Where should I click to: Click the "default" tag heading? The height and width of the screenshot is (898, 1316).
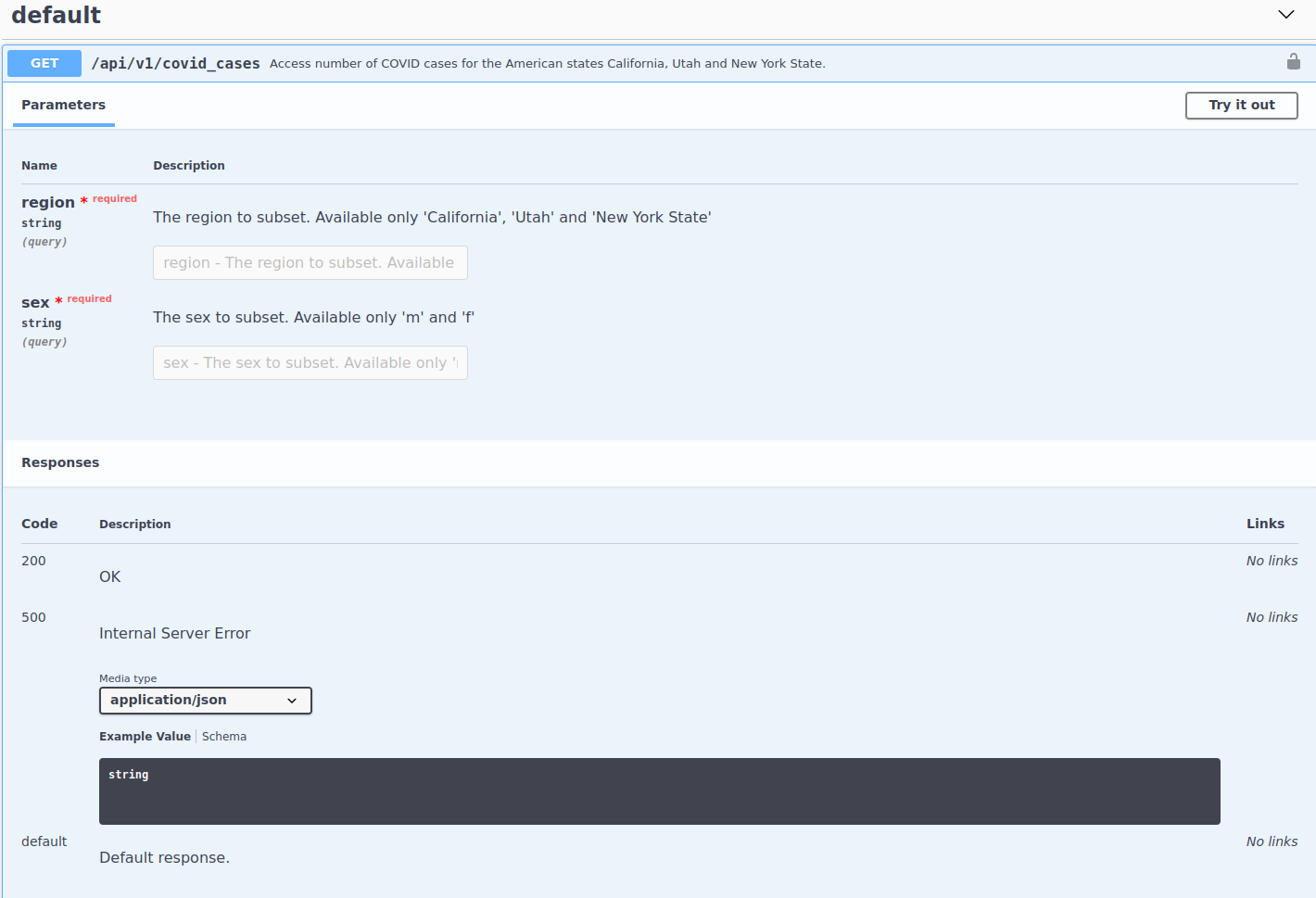pyautogui.click(x=57, y=15)
